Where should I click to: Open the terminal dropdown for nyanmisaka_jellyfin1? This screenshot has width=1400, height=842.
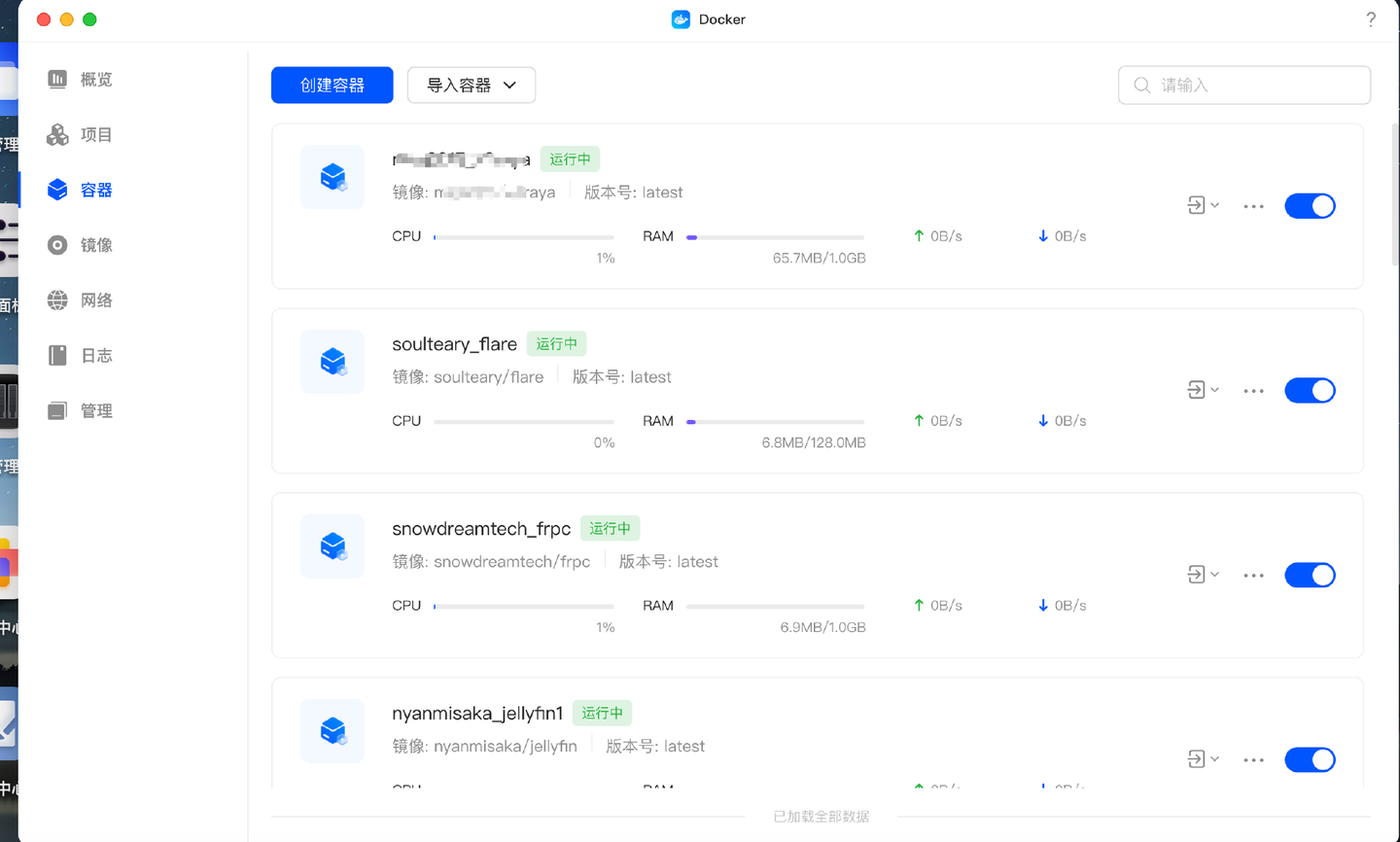coord(1203,759)
